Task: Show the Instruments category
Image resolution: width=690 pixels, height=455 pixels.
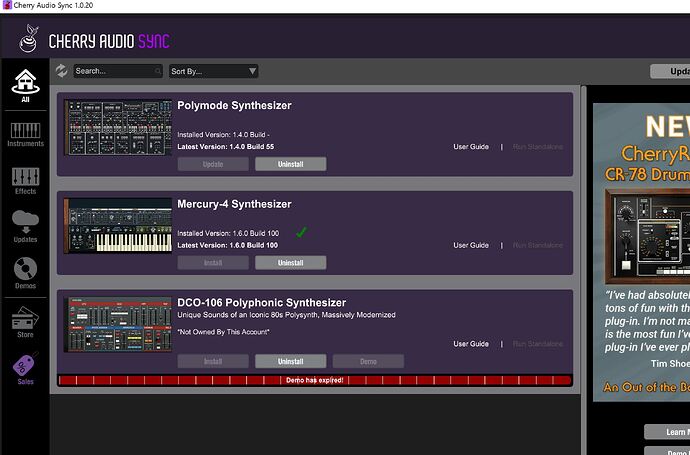Action: click(x=26, y=135)
